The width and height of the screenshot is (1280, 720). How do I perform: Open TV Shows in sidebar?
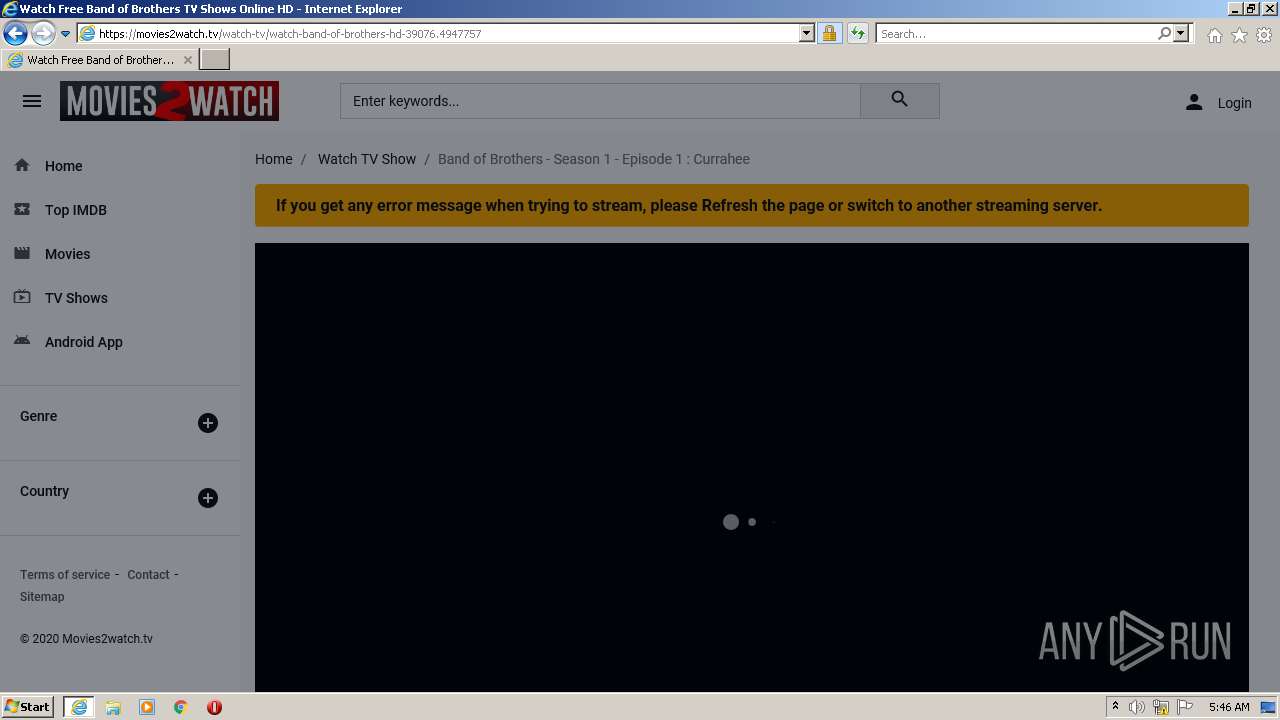[x=76, y=298]
